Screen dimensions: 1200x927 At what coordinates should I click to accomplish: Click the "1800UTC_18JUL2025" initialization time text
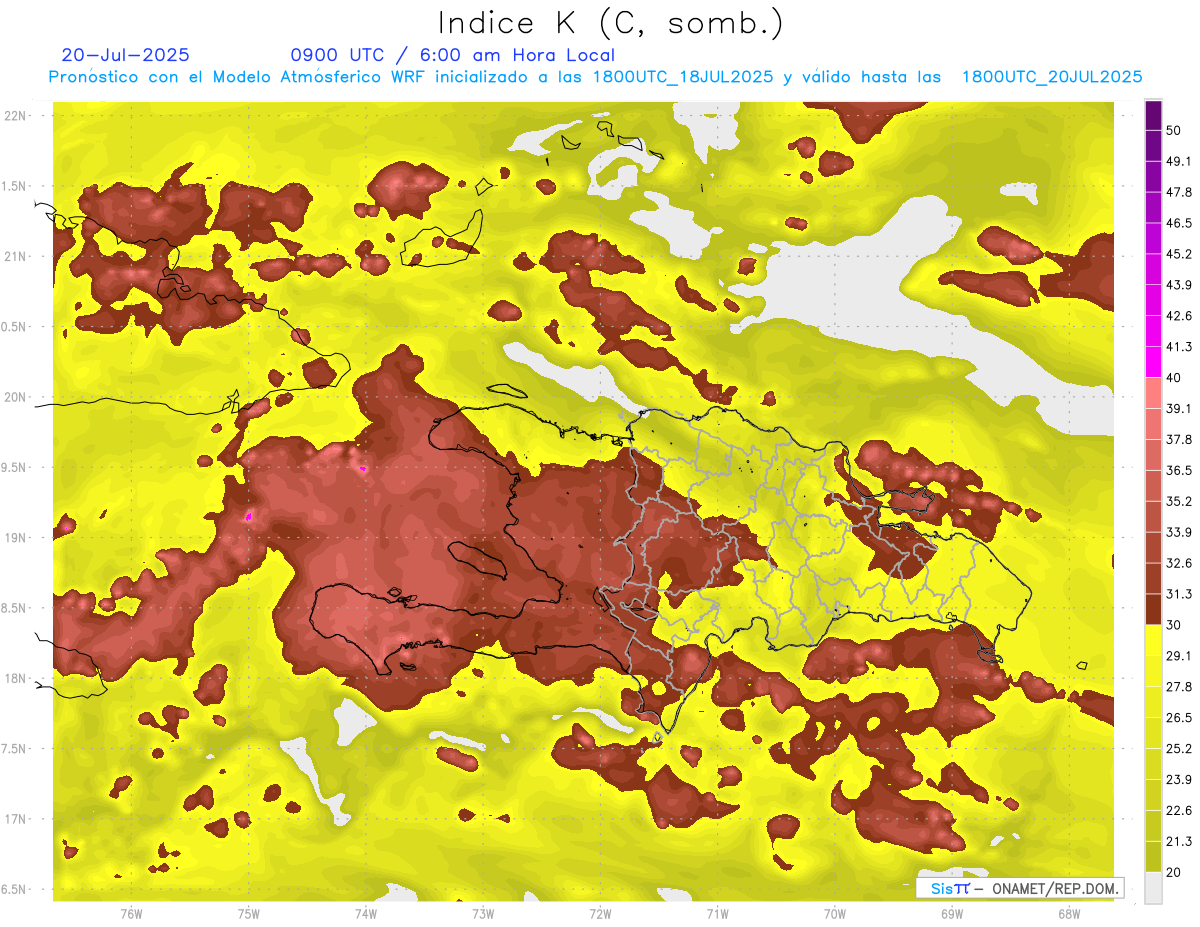point(683,77)
